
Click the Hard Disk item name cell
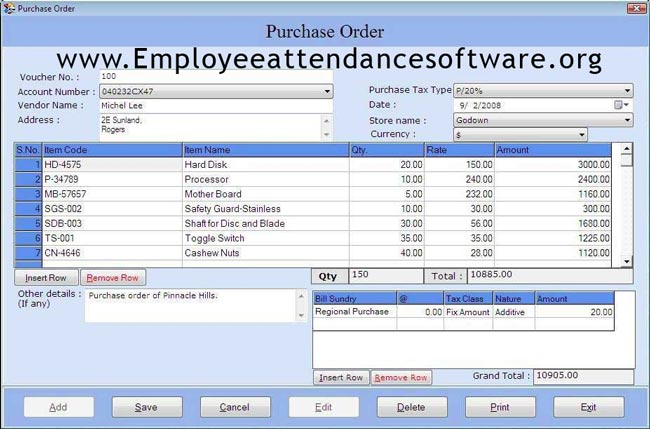pos(265,165)
